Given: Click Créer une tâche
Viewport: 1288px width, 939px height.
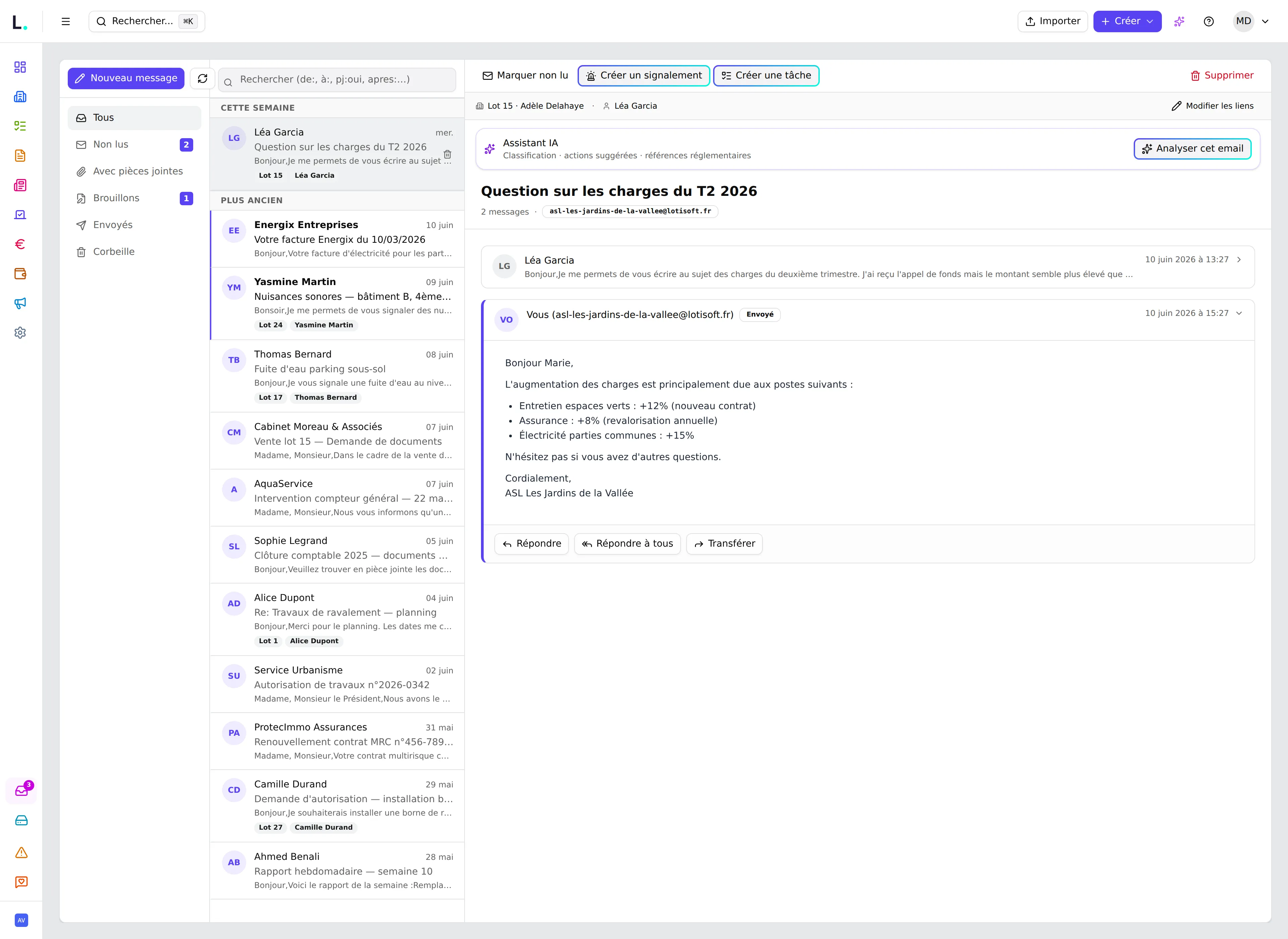Looking at the screenshot, I should pos(766,75).
